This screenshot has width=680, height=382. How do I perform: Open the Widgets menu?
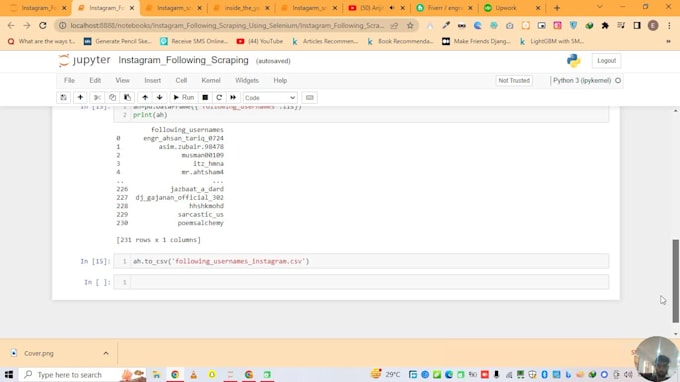click(x=247, y=80)
